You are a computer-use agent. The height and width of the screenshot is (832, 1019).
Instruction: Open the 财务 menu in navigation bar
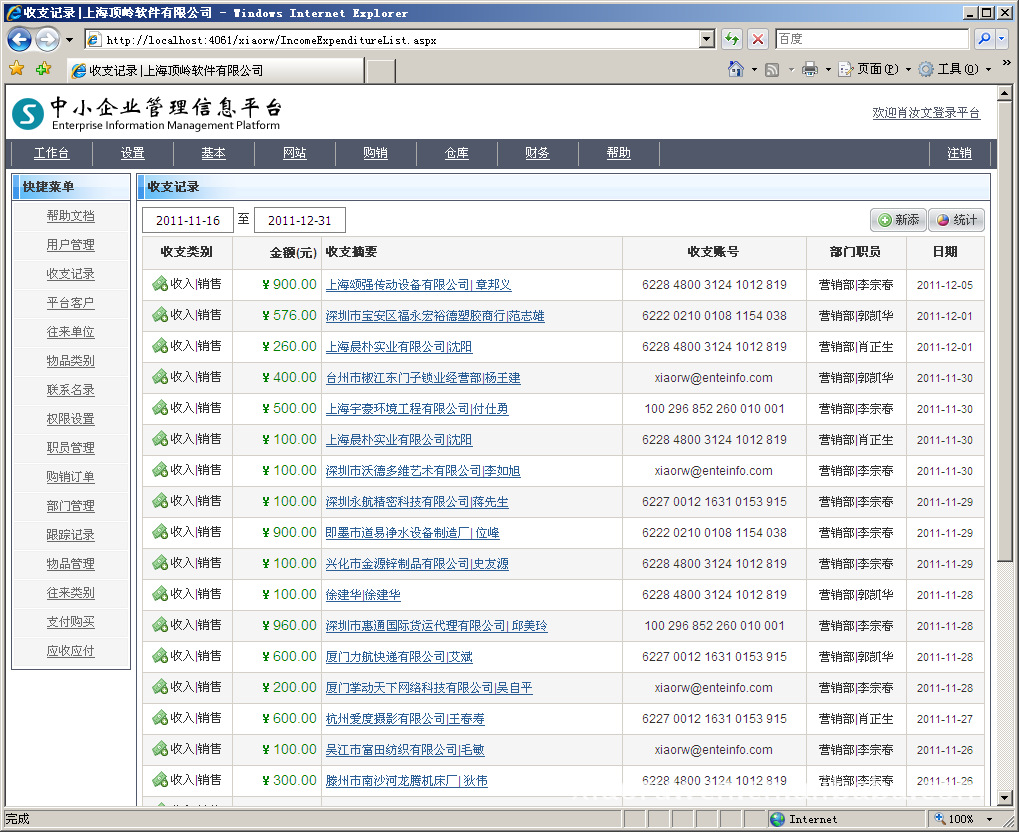click(x=537, y=153)
